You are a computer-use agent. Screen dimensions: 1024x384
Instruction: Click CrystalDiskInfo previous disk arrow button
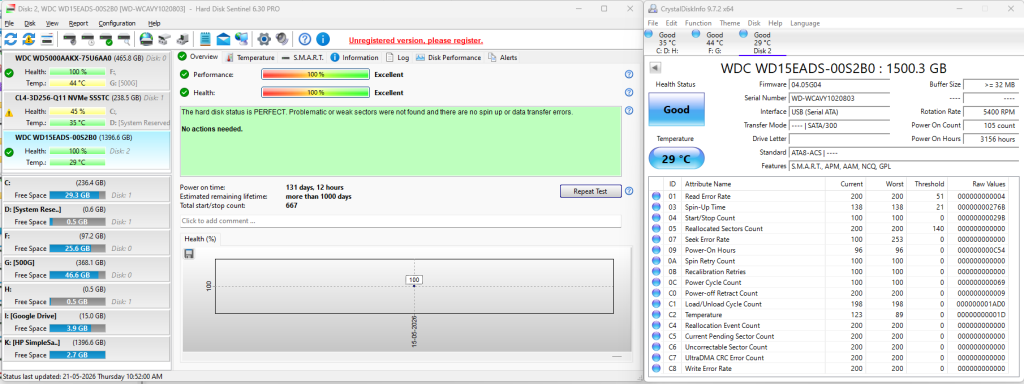coord(655,68)
